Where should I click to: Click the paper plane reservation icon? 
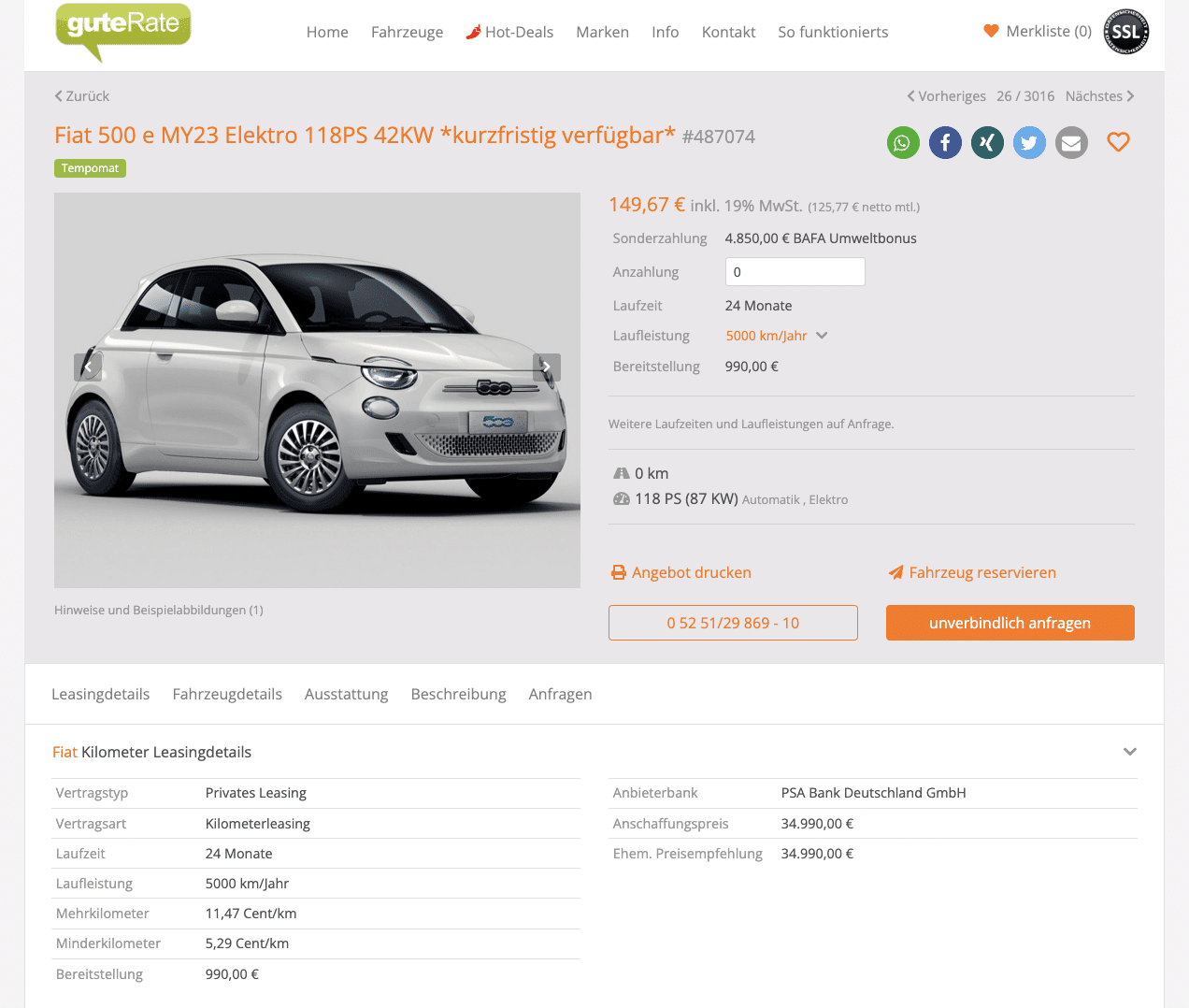coord(895,572)
